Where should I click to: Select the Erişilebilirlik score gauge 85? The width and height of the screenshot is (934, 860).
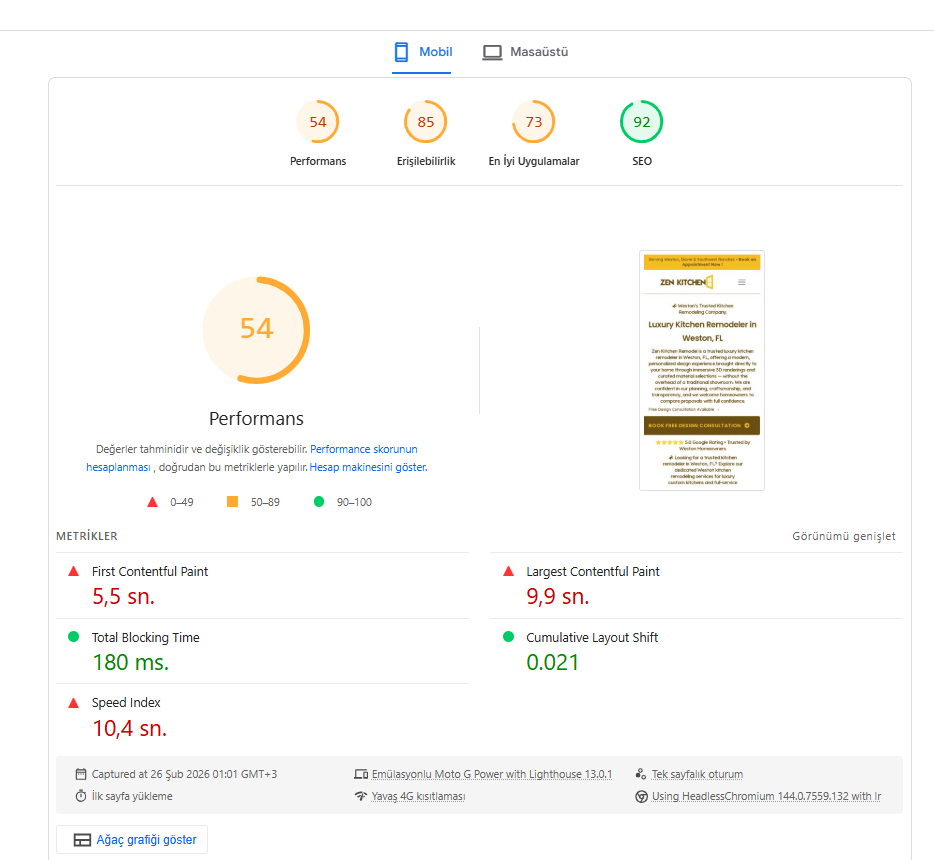[x=426, y=123]
